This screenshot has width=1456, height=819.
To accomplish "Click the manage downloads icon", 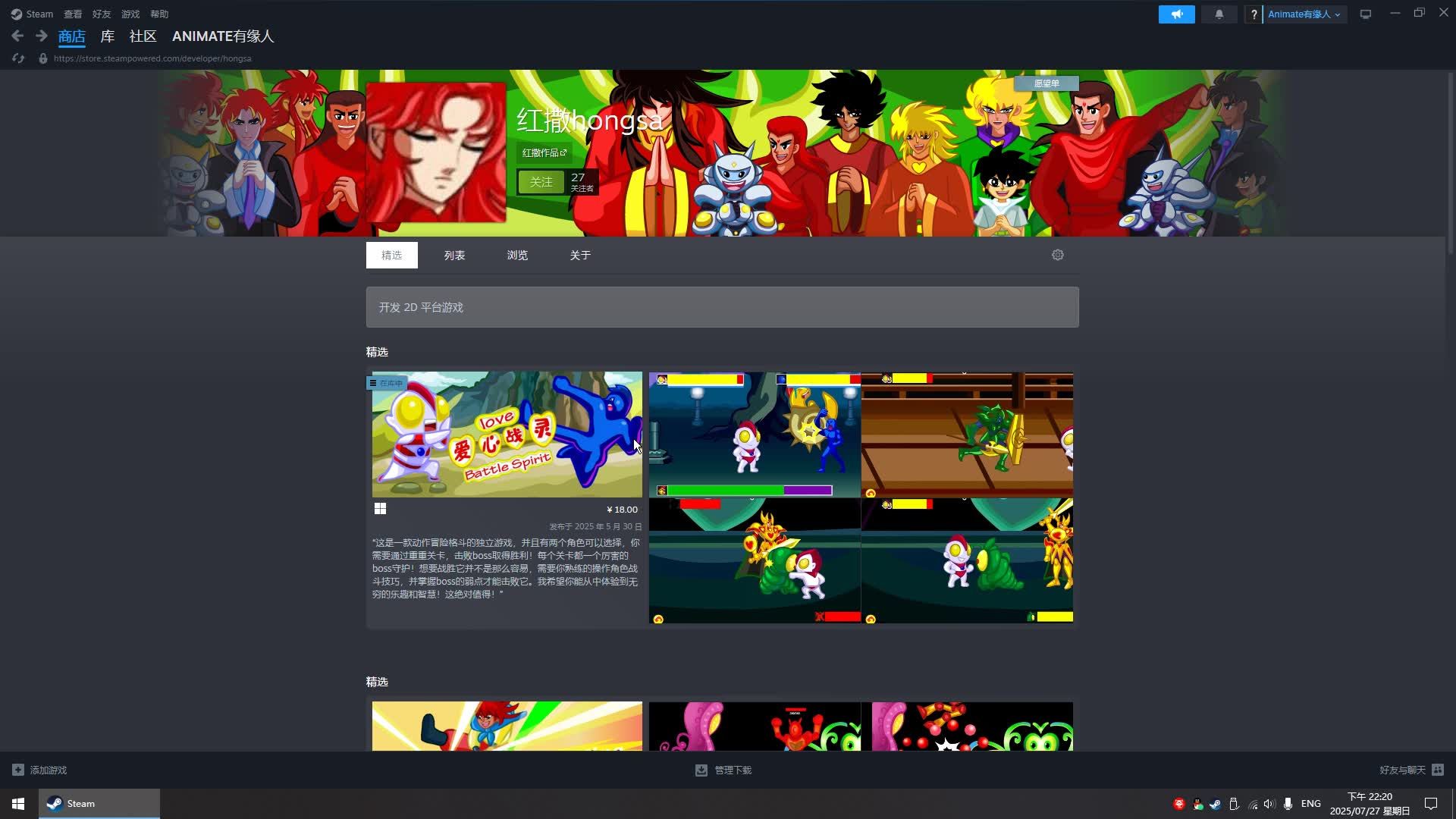I will (701, 770).
